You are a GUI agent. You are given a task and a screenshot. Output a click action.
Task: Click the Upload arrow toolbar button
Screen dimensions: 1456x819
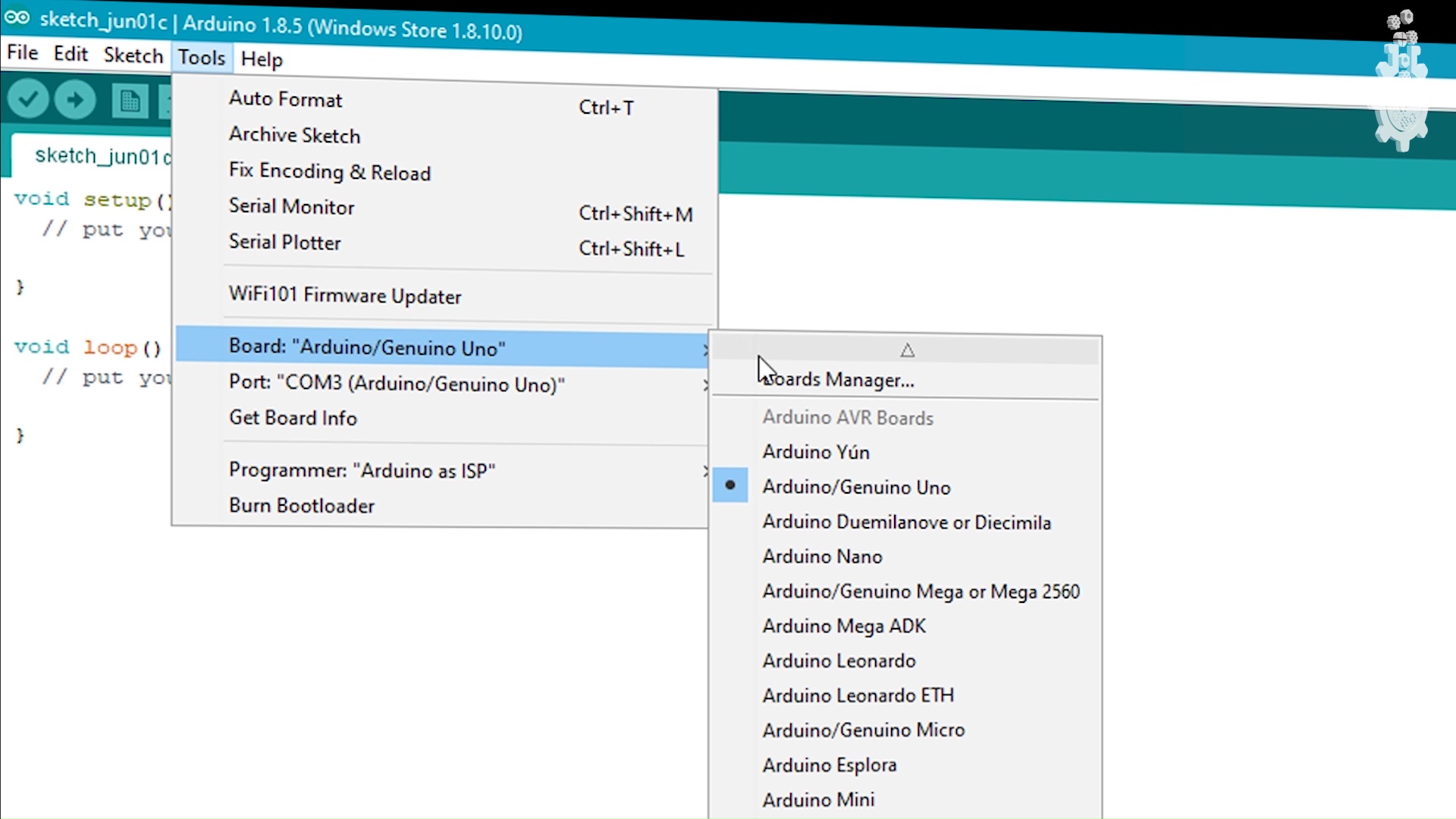click(75, 100)
